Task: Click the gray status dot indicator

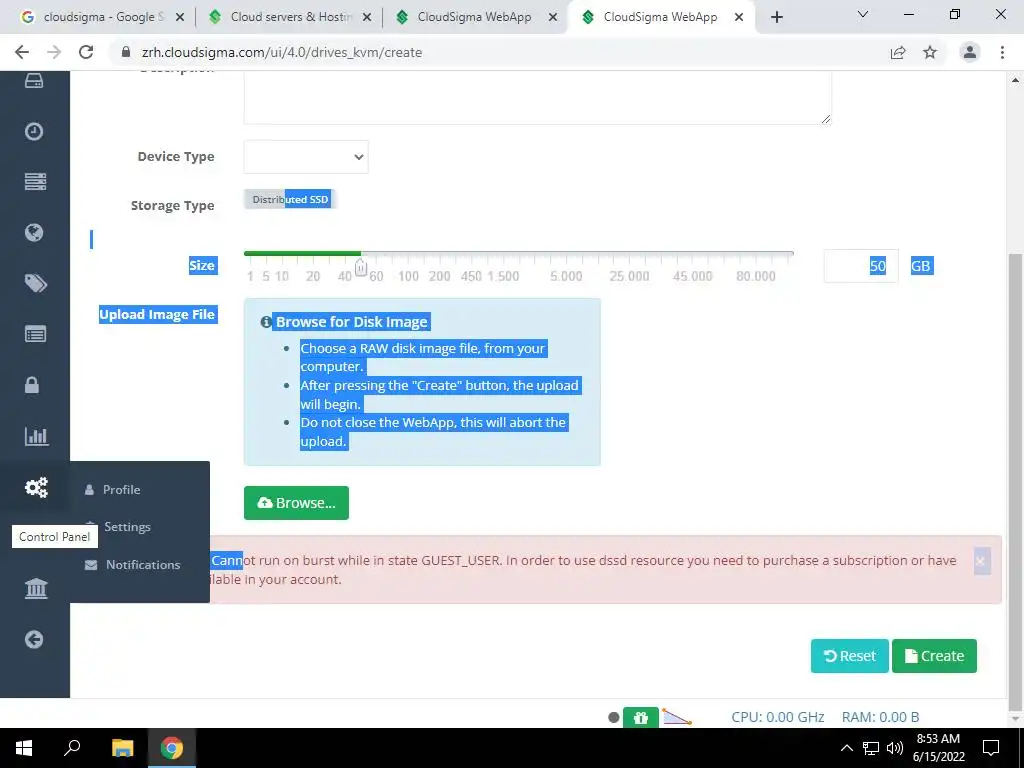Action: pos(613,717)
